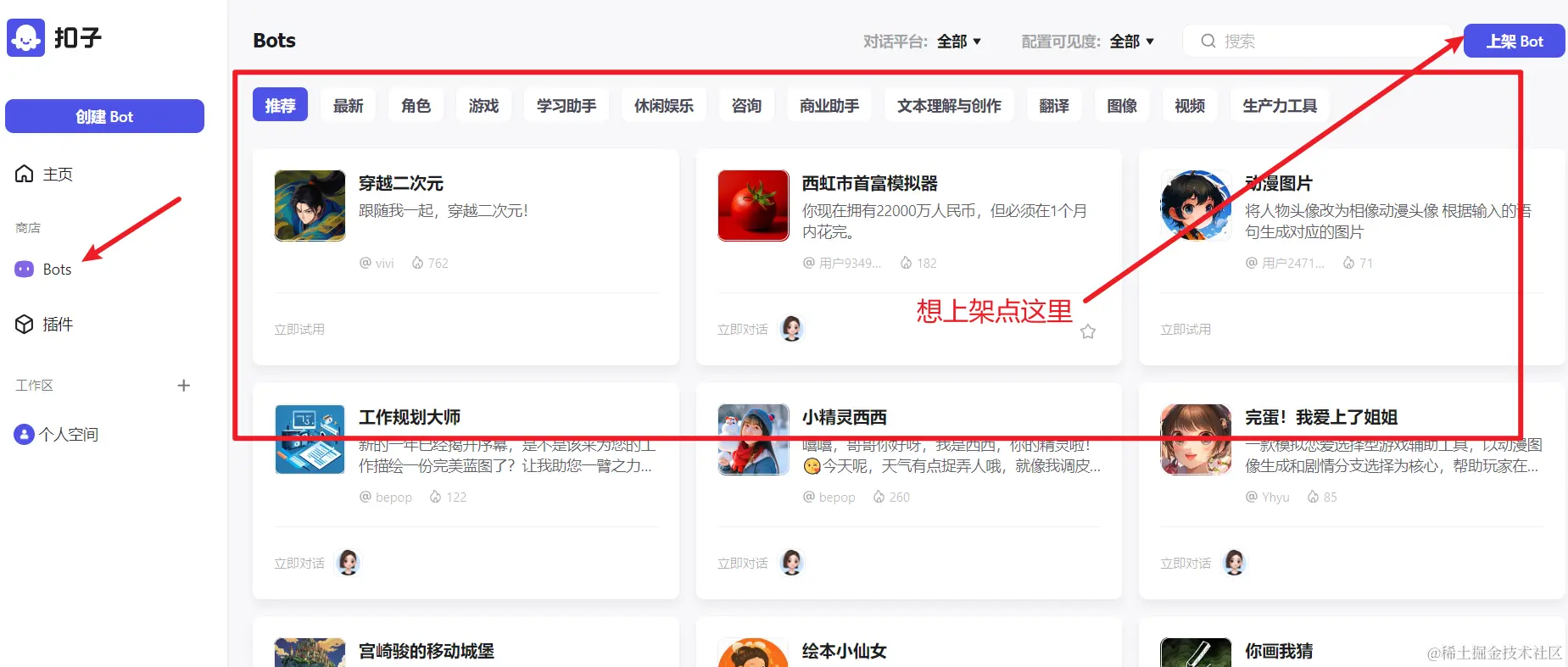Click 立即对话 on 工作规划大师 card
Screen dimensions: 1568x667
click(x=299, y=563)
